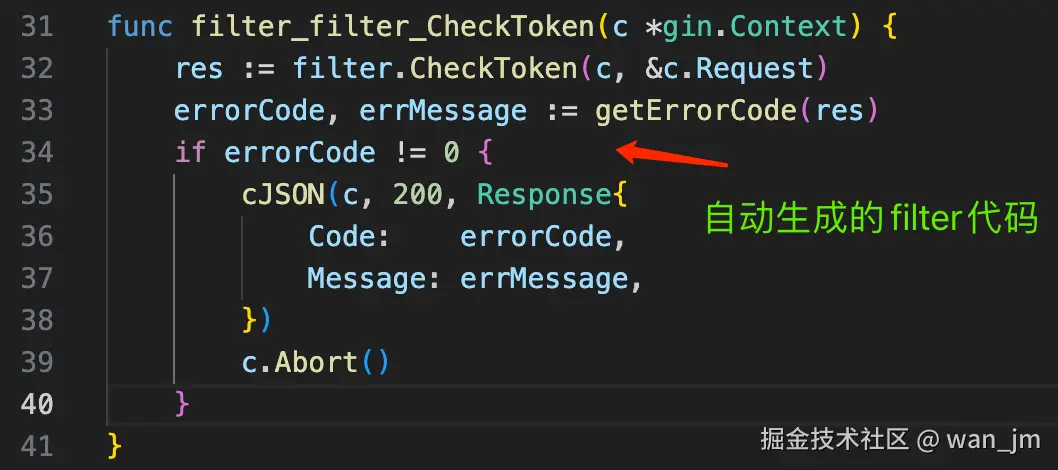
Task: Click the green filter annotation text
Action: point(872,219)
